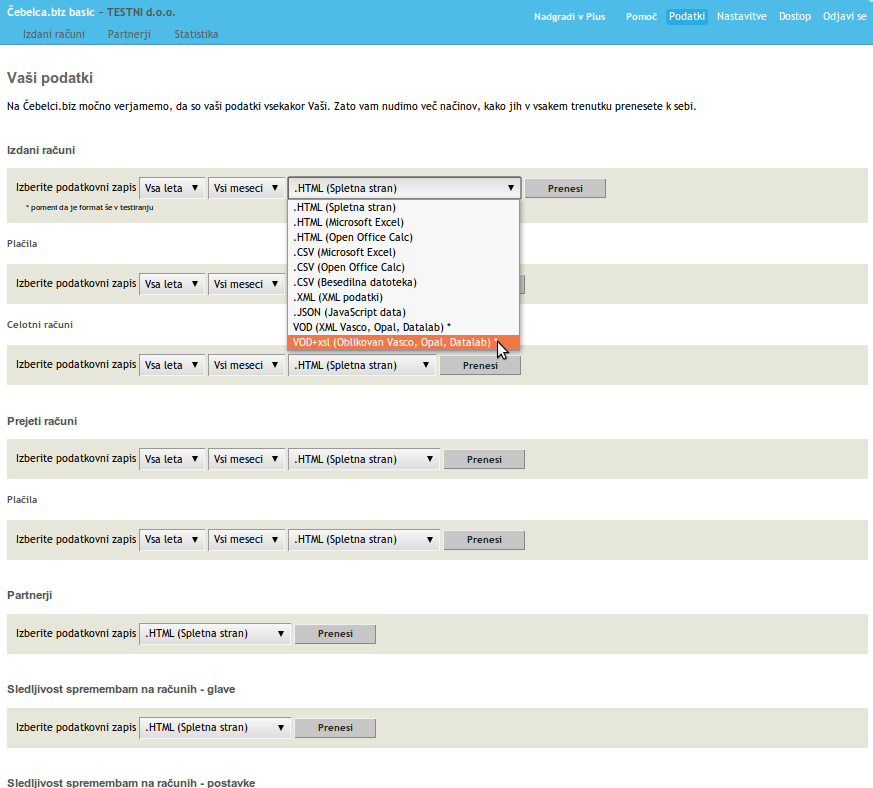The height and width of the screenshot is (788, 873).
Task: Open Vsi meseci dropdown under Izdani računi
Action: 245,188
